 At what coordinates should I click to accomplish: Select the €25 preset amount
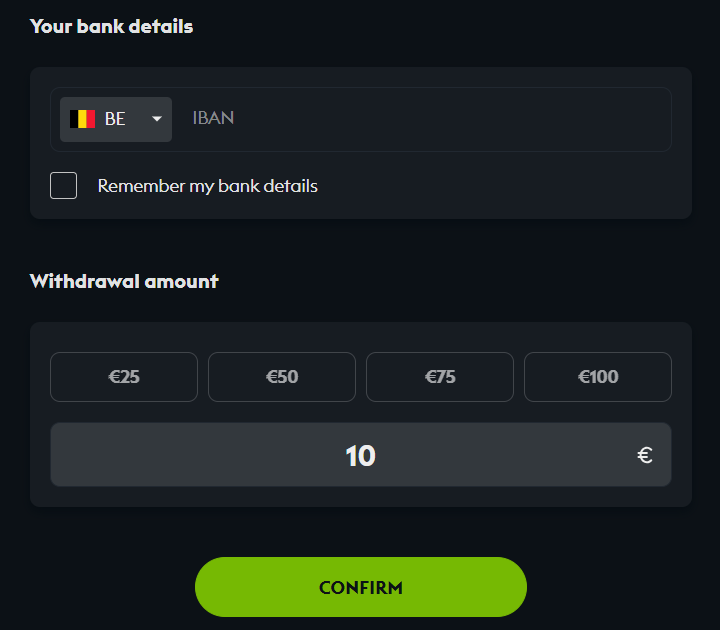tap(124, 377)
